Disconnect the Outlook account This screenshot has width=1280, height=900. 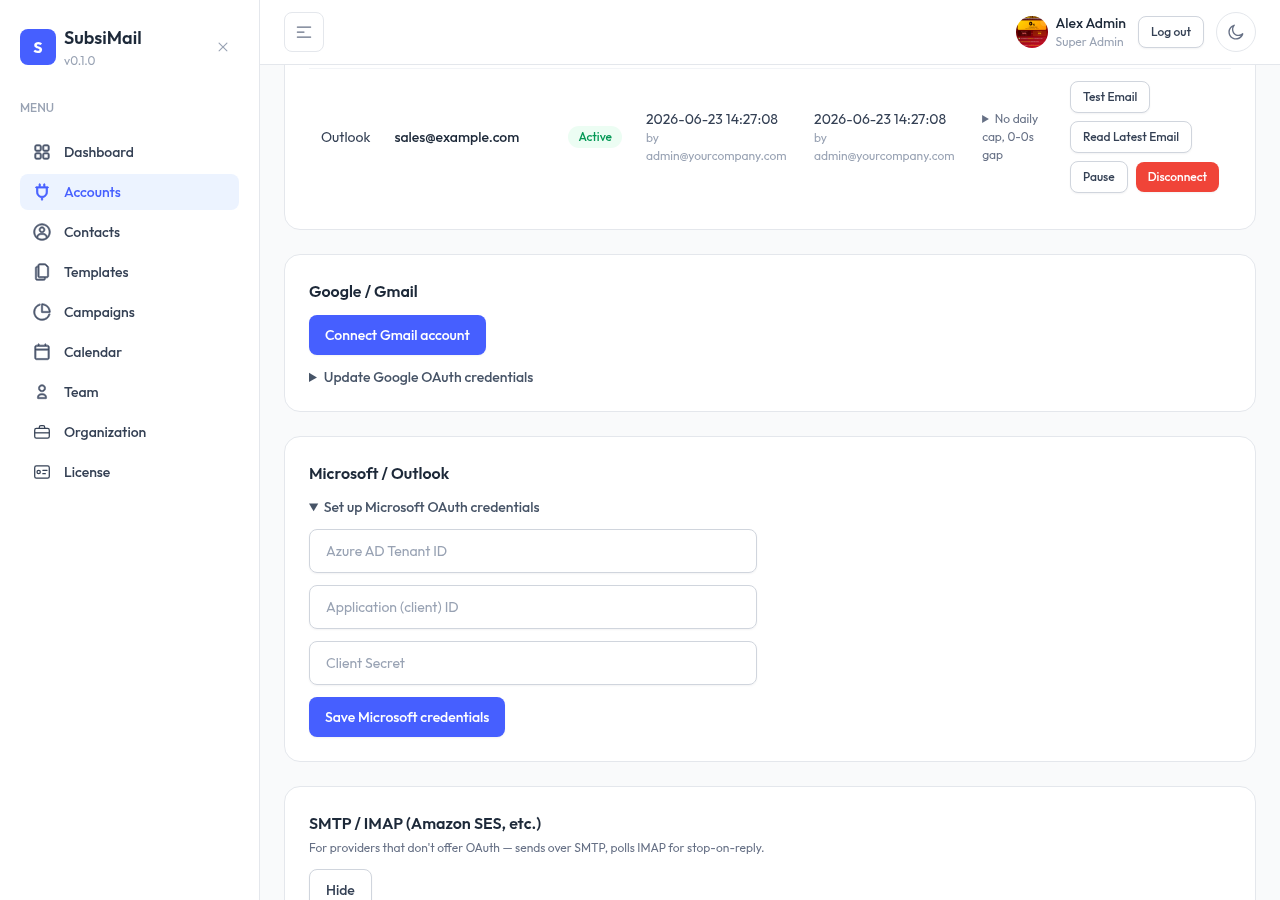1177,177
